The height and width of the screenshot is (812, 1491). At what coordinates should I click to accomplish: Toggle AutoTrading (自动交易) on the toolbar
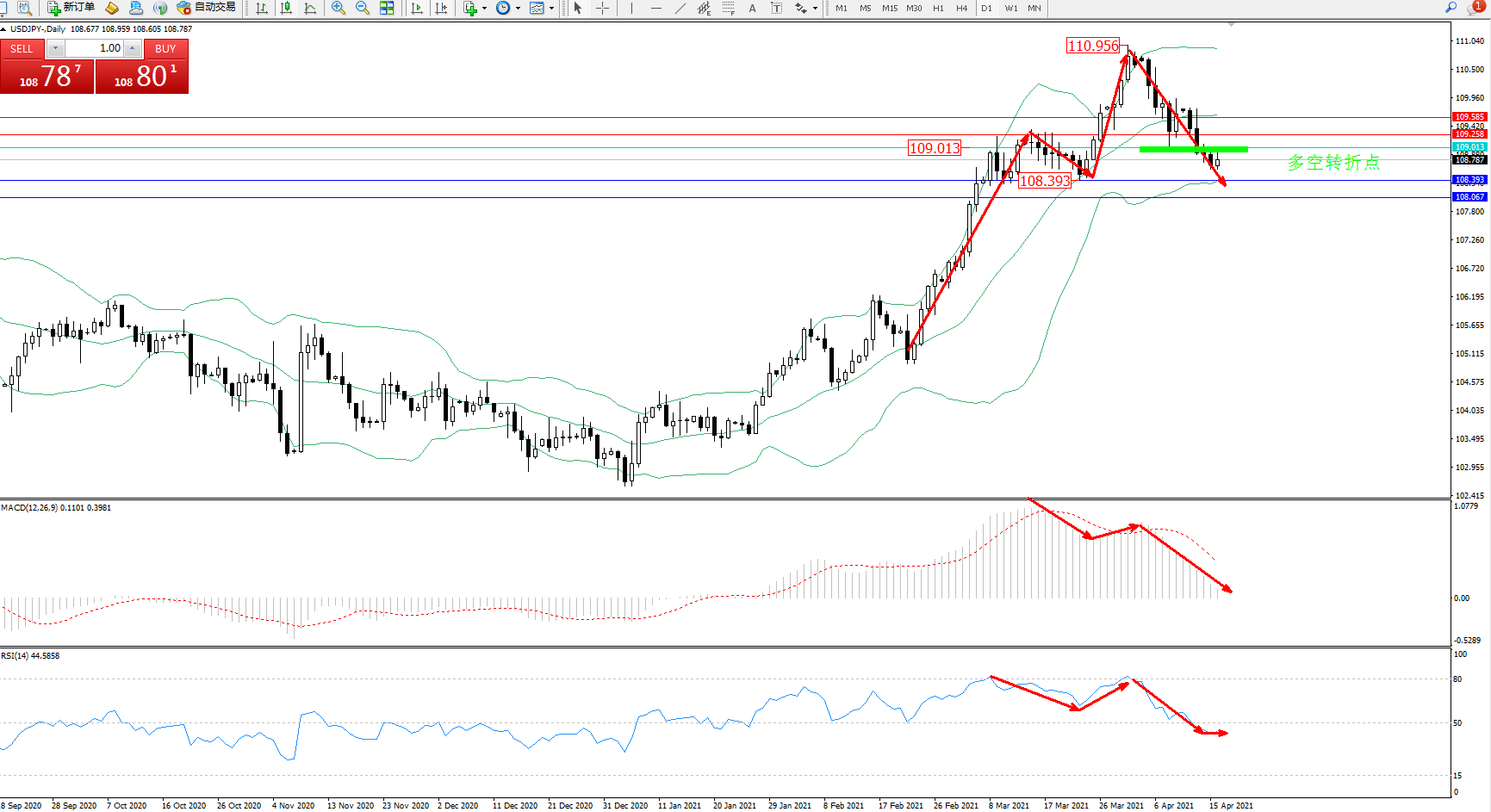point(206,8)
